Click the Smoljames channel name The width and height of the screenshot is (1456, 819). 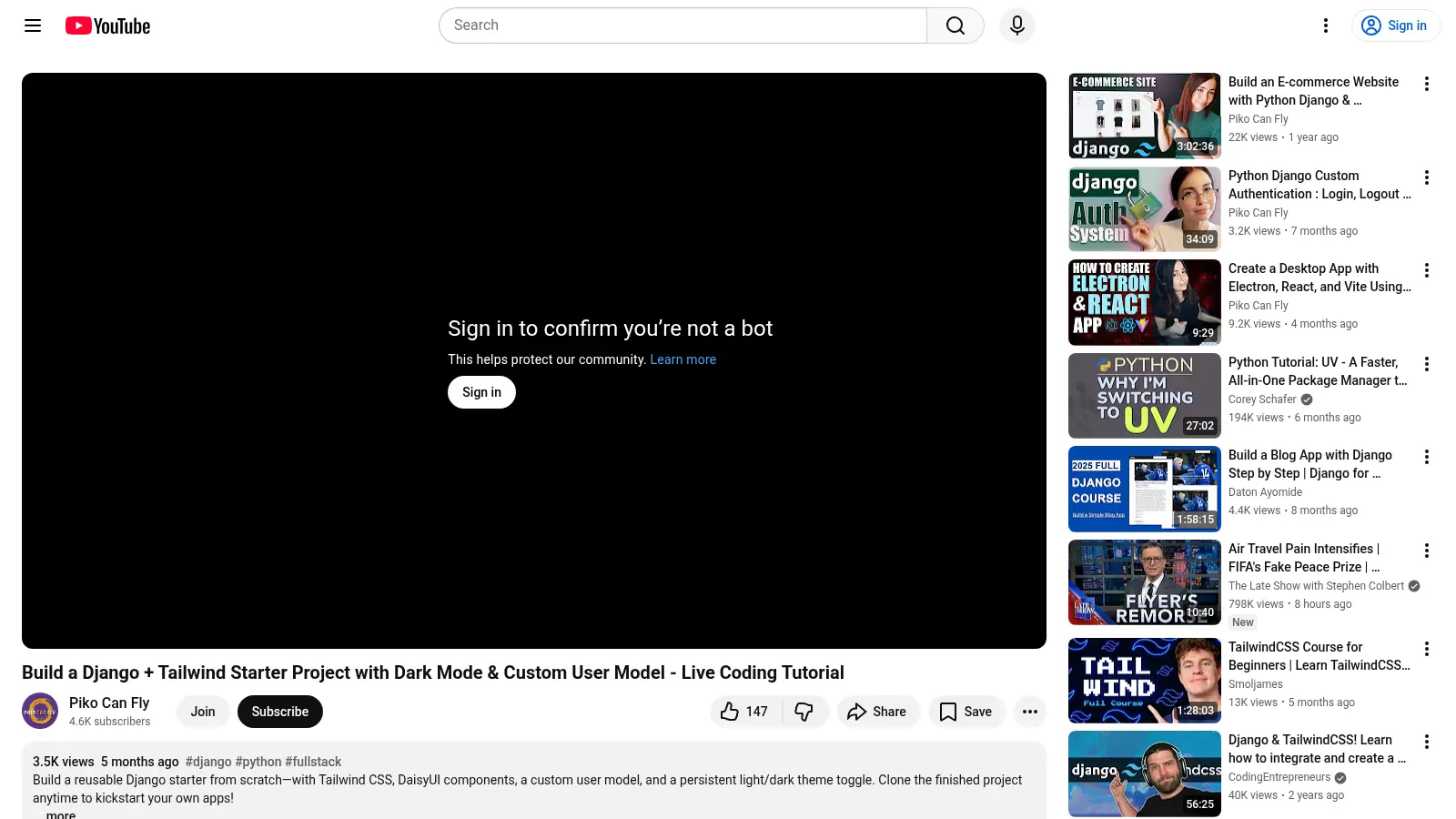[x=1256, y=684]
